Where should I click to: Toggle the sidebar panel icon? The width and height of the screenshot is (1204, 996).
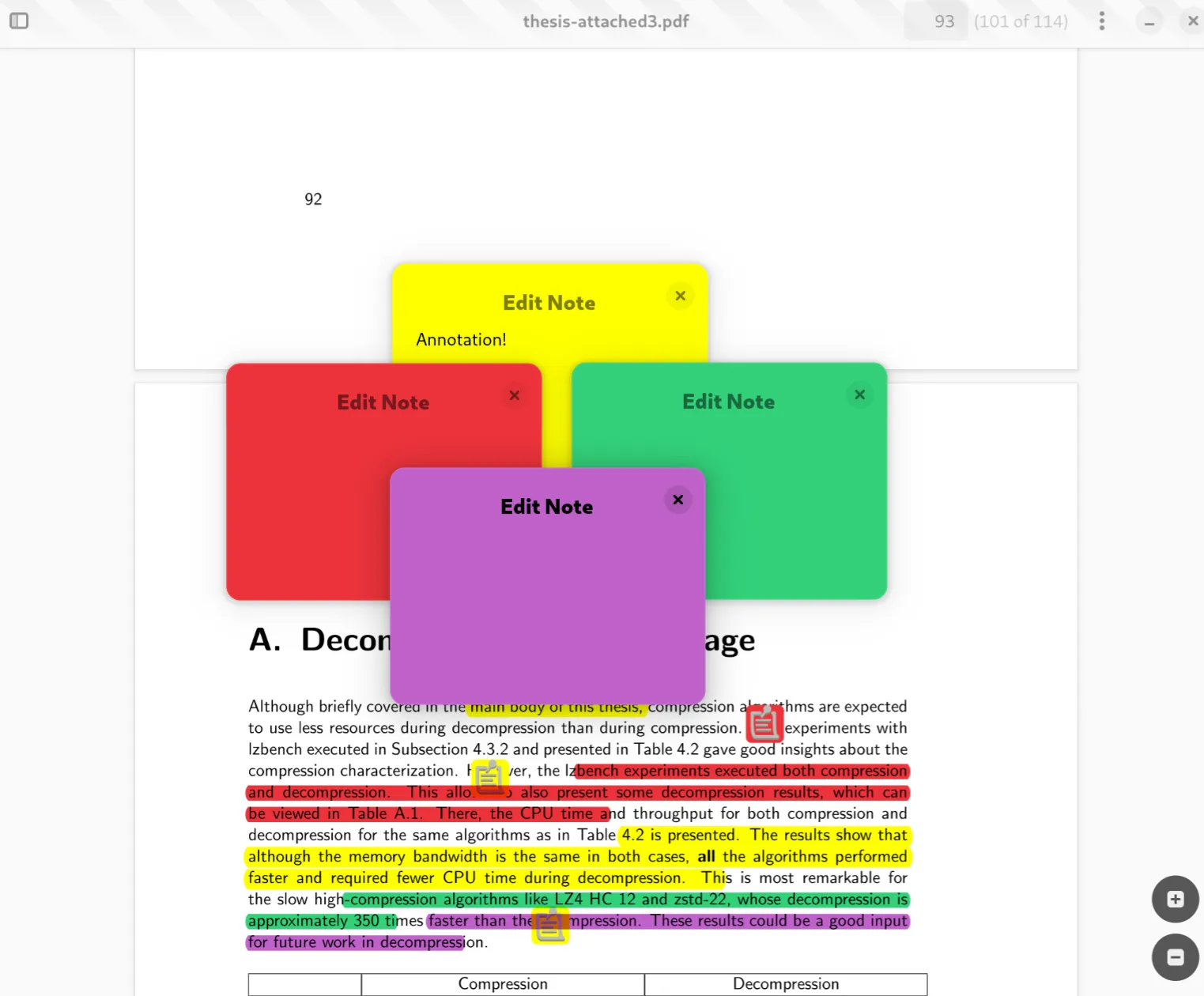[x=19, y=21]
